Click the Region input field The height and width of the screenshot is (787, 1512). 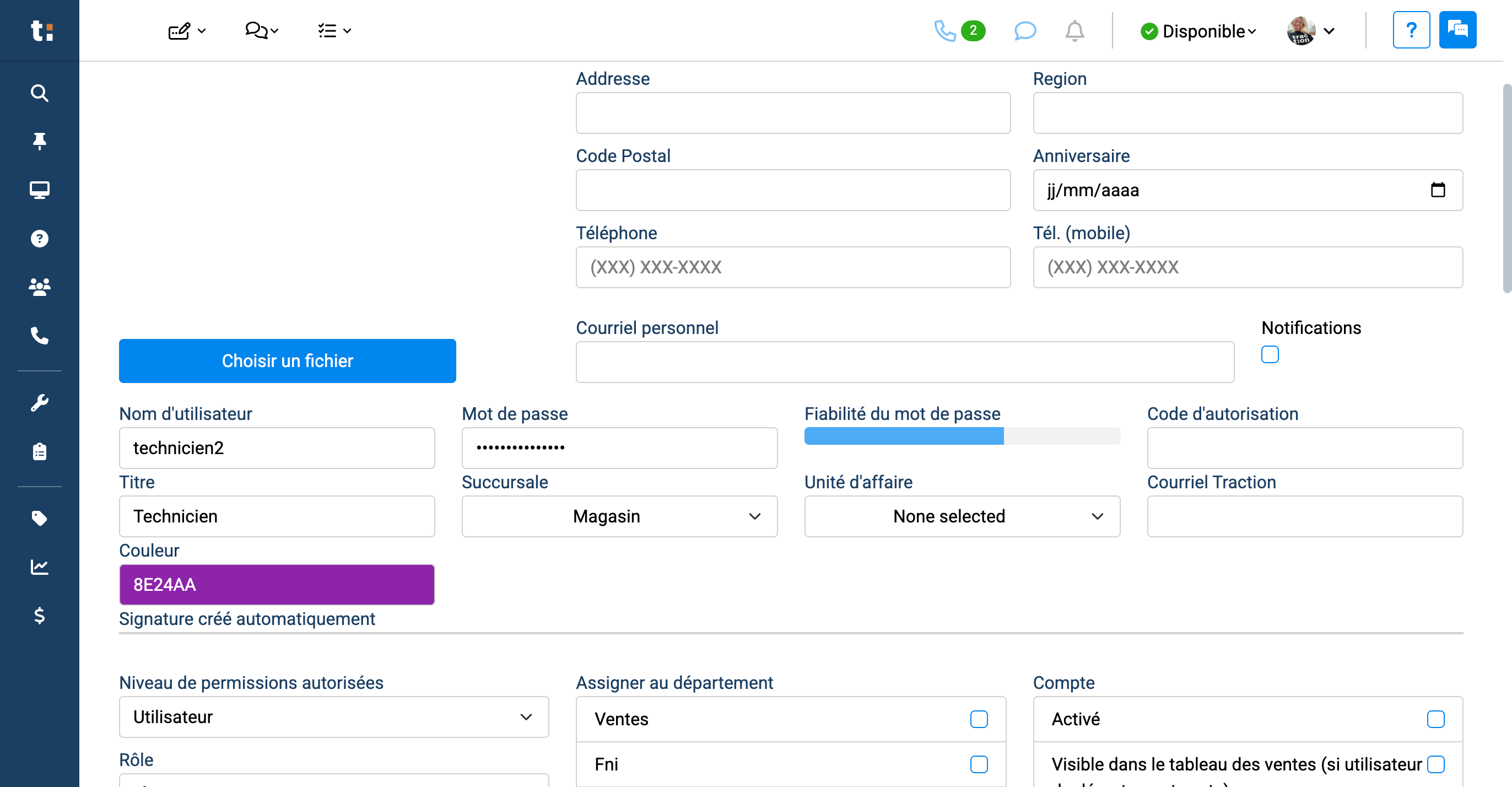click(1248, 112)
